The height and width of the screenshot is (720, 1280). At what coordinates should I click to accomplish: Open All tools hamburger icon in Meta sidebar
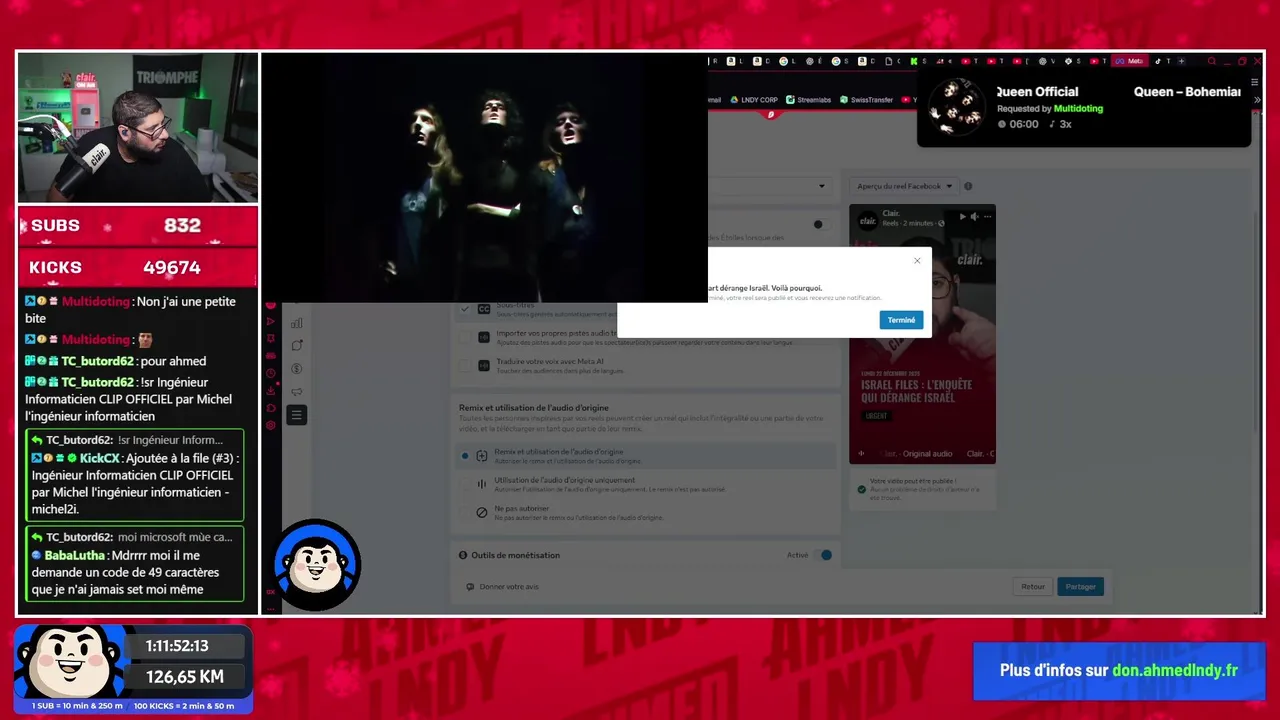[297, 415]
